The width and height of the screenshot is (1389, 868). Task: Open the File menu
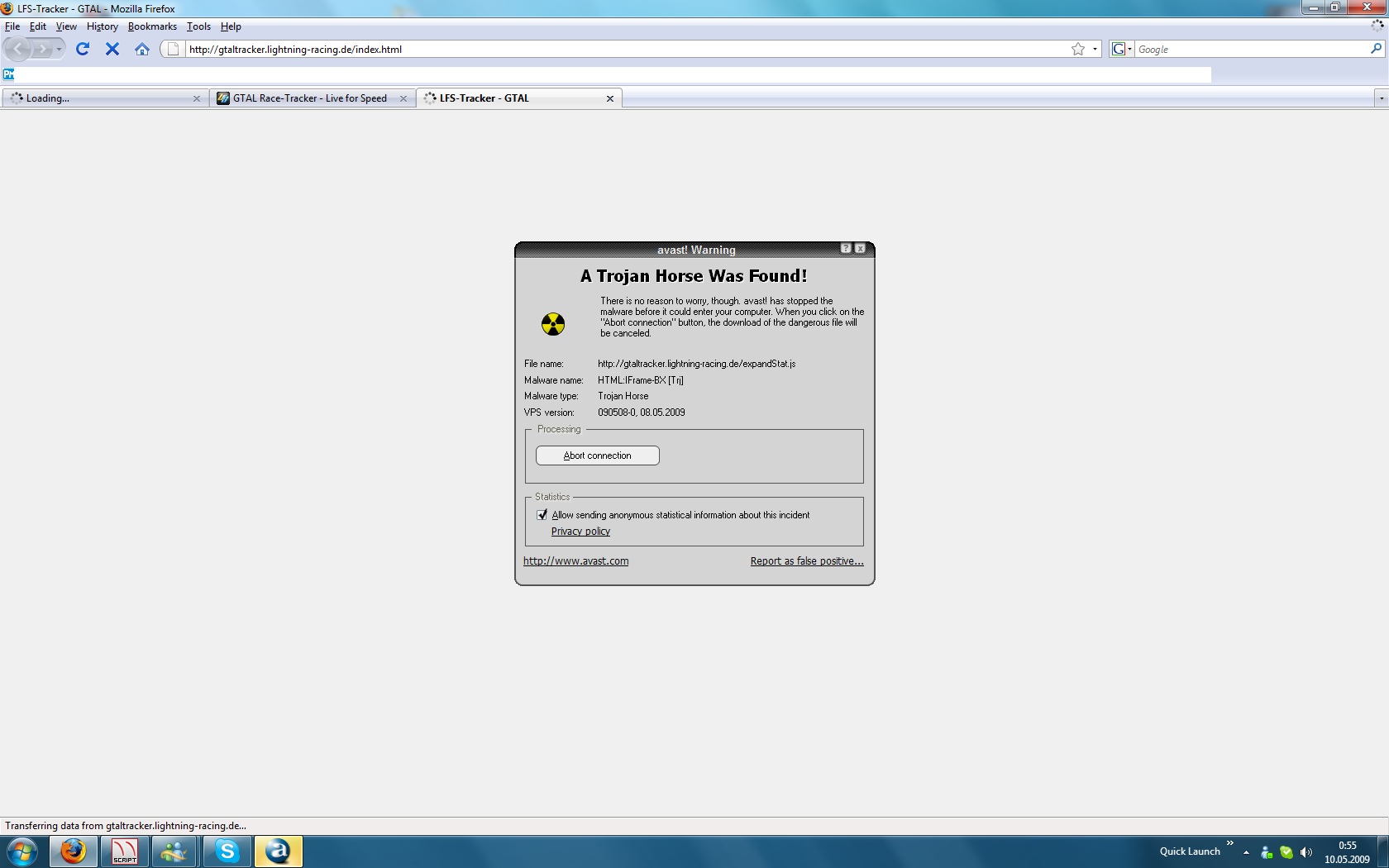[12, 26]
